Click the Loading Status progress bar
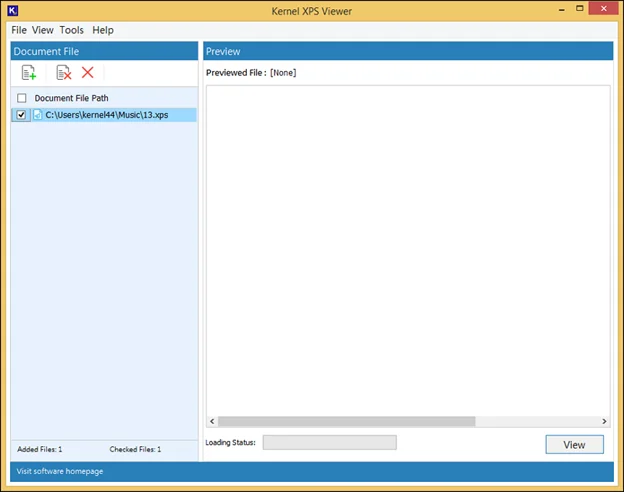 (x=330, y=443)
